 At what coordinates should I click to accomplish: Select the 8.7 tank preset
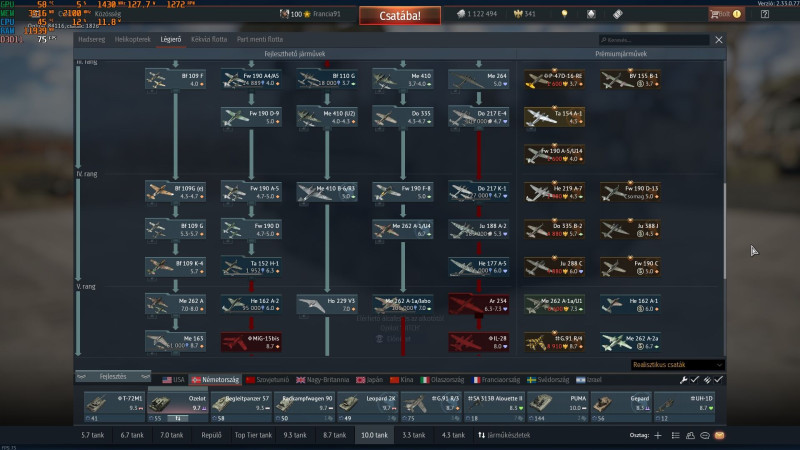334,435
